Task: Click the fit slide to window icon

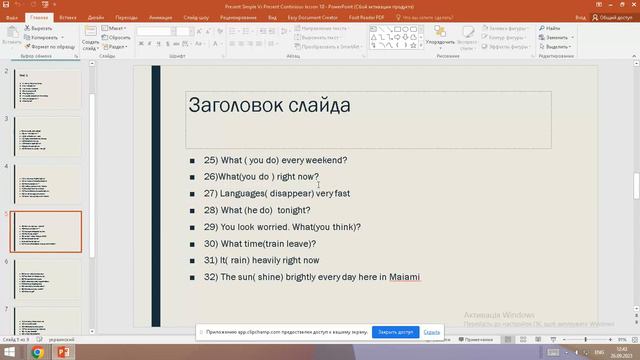Action: 635,340
